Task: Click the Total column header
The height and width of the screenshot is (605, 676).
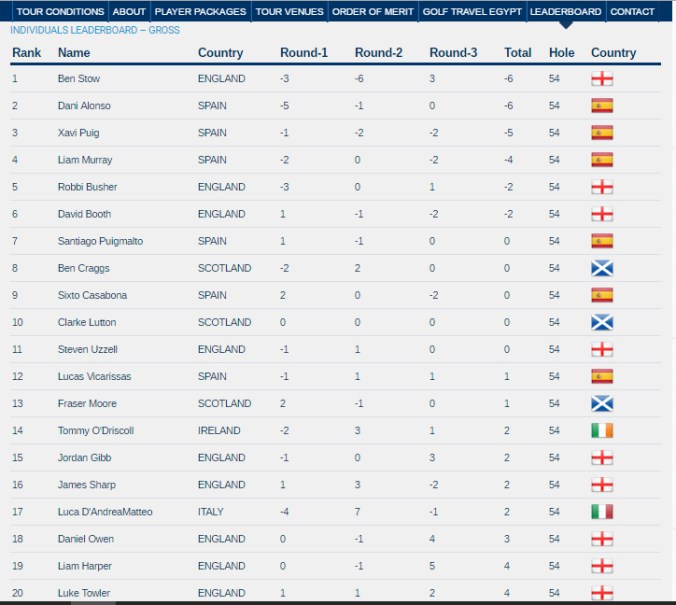Action: 518,53
